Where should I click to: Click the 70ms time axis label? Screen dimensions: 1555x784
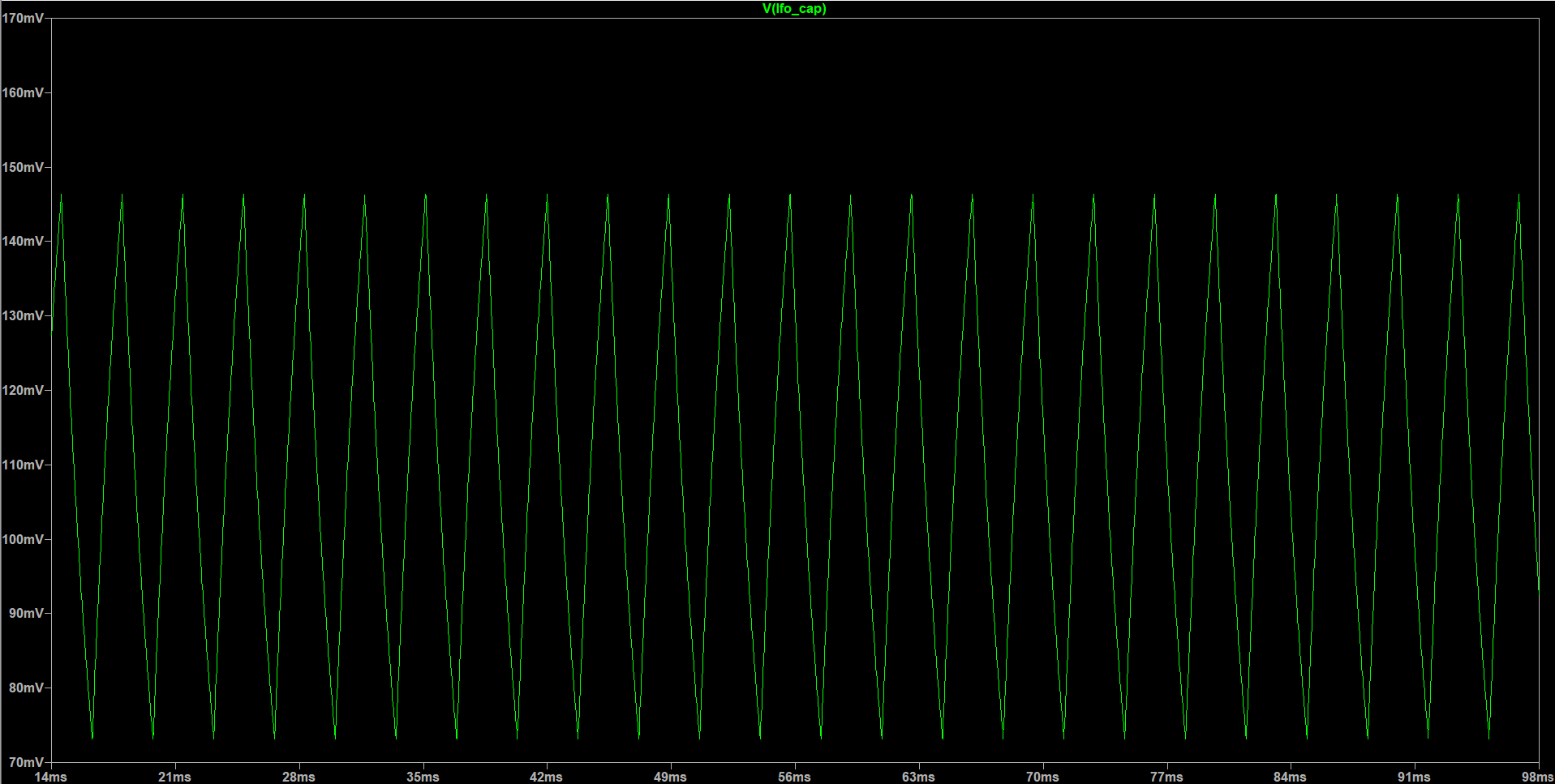[x=1042, y=777]
